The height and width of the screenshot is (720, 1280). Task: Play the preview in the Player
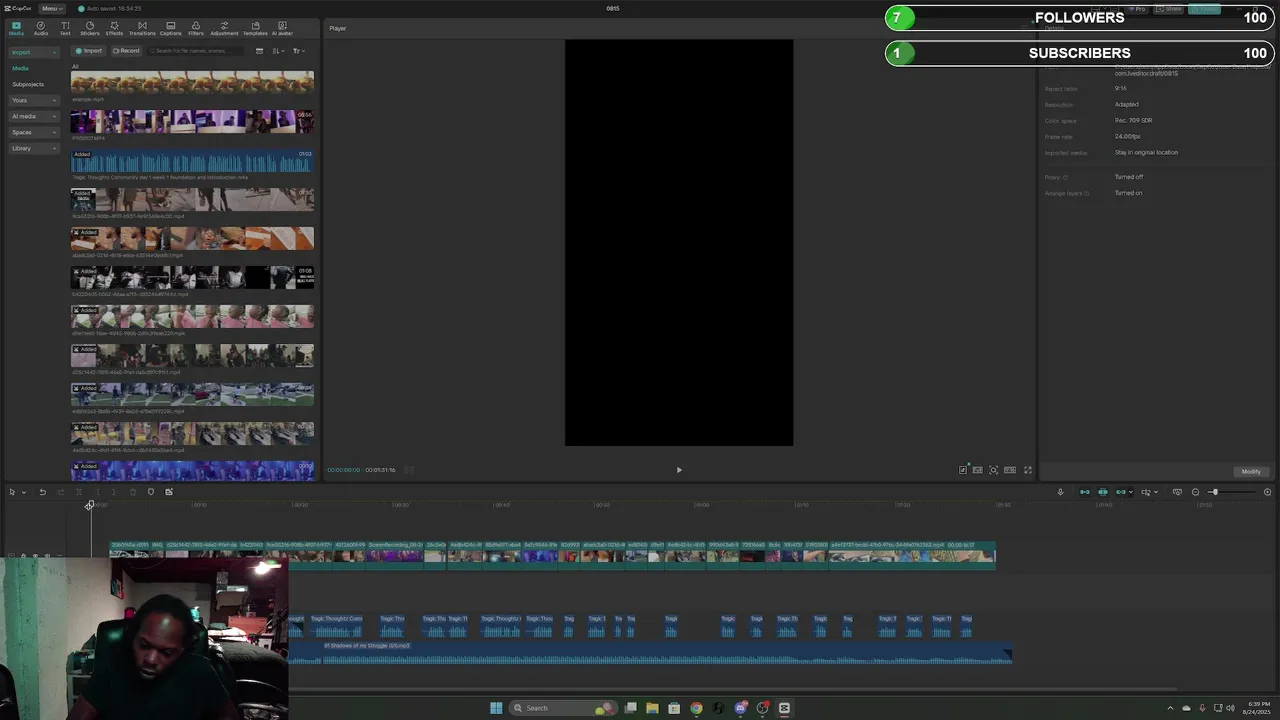tap(679, 470)
